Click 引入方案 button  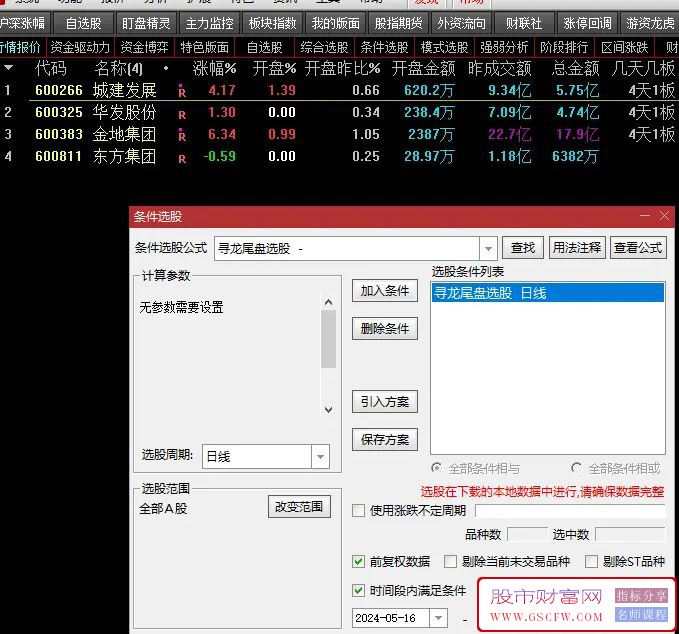click(385, 402)
